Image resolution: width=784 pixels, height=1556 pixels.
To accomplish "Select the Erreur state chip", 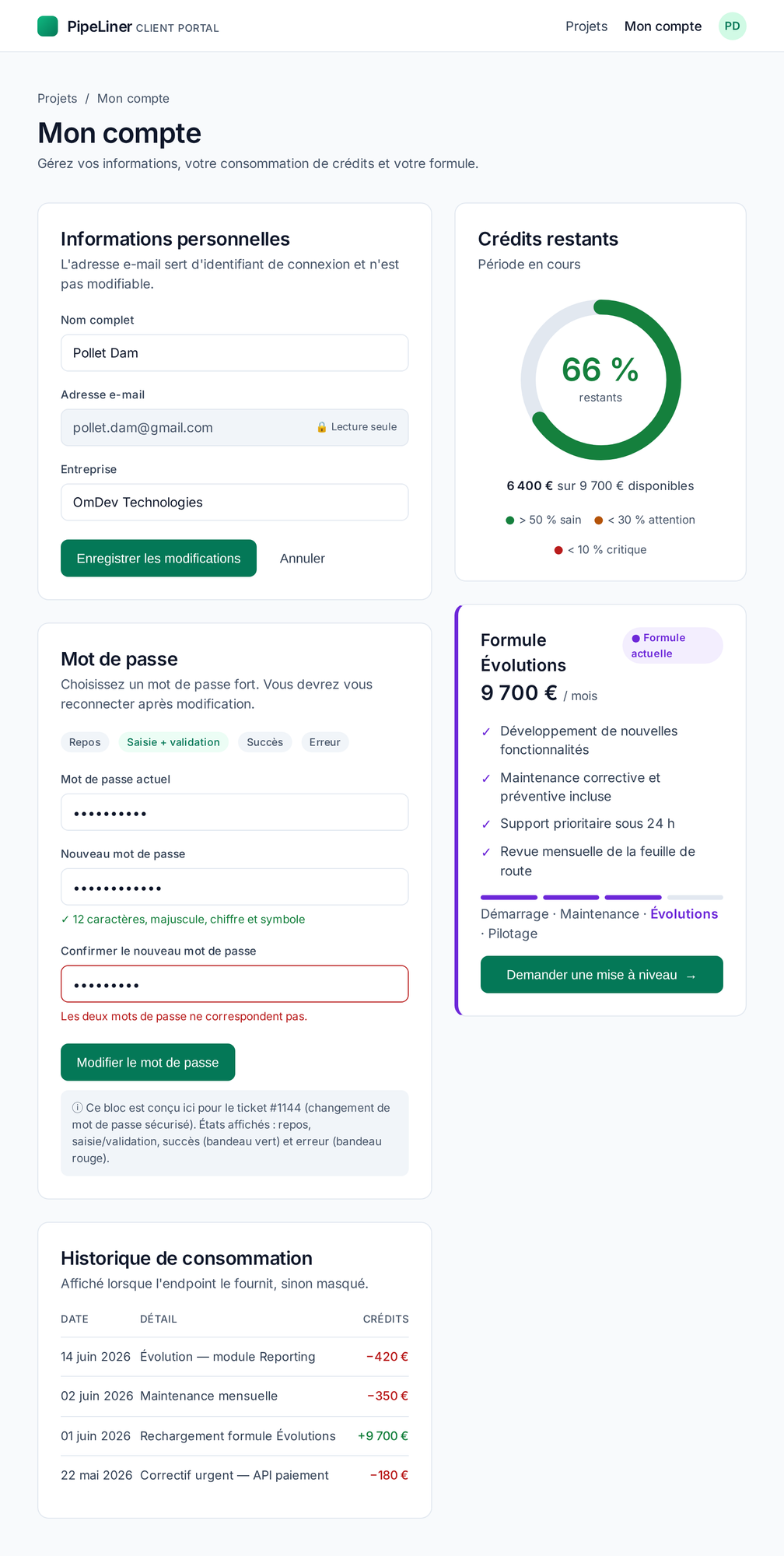I will point(325,742).
